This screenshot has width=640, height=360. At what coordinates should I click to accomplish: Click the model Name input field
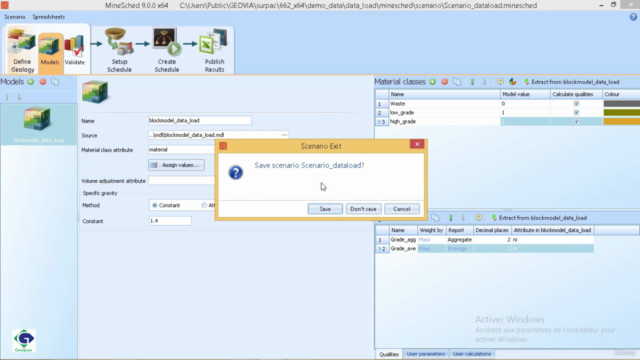coord(200,120)
